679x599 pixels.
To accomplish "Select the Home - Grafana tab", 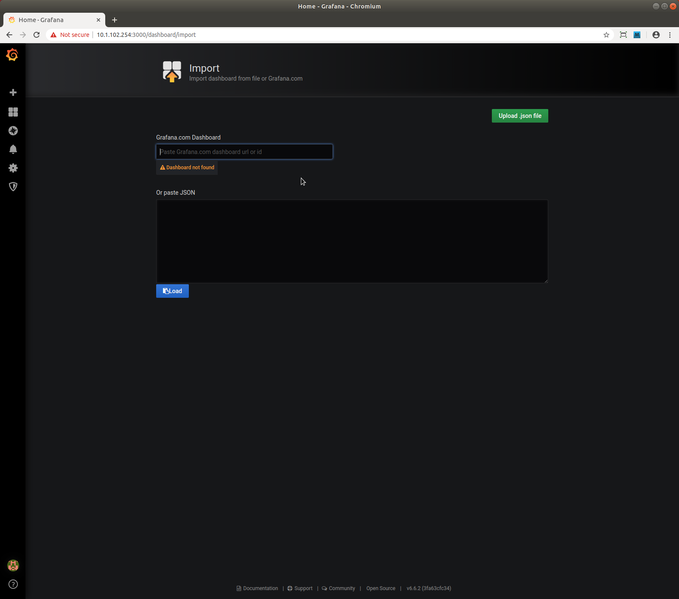I will point(54,20).
